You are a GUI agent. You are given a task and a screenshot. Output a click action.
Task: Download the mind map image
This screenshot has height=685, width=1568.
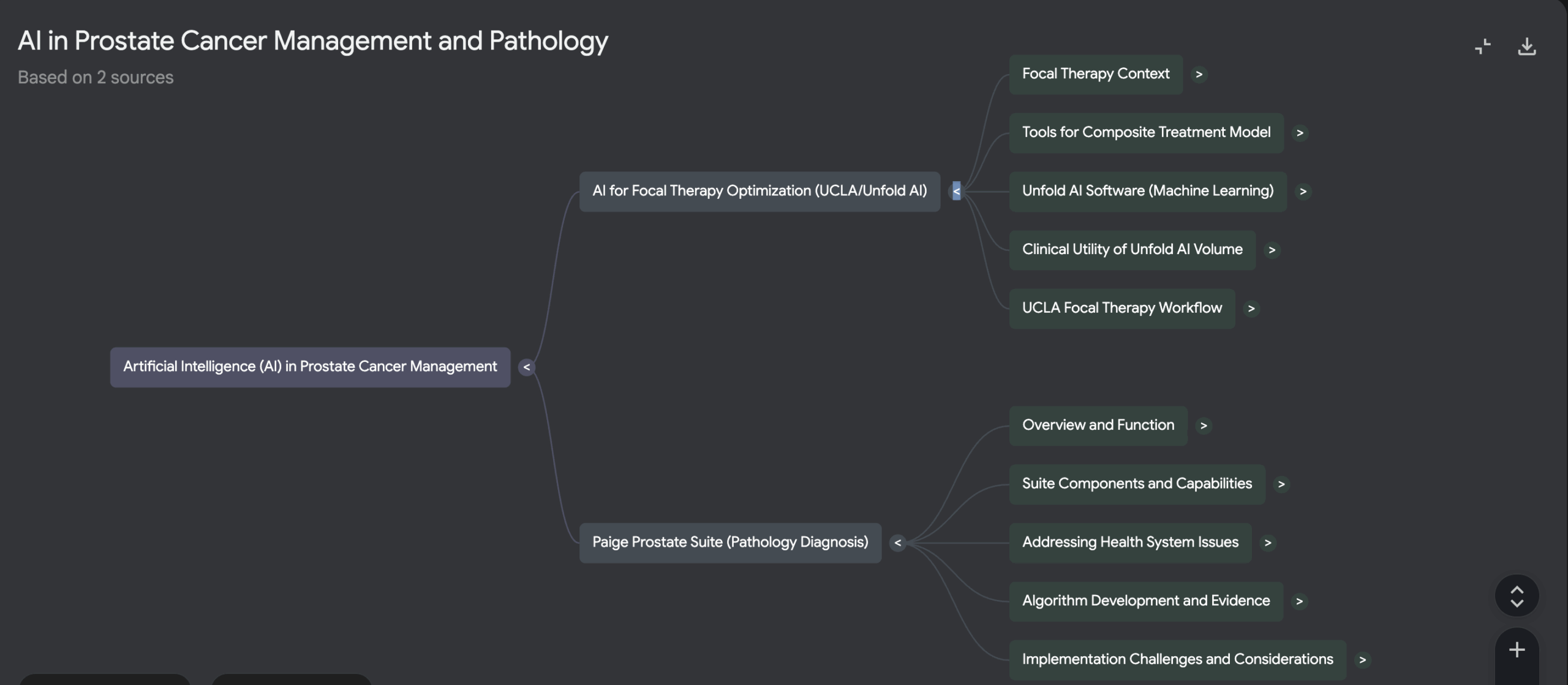(1527, 47)
